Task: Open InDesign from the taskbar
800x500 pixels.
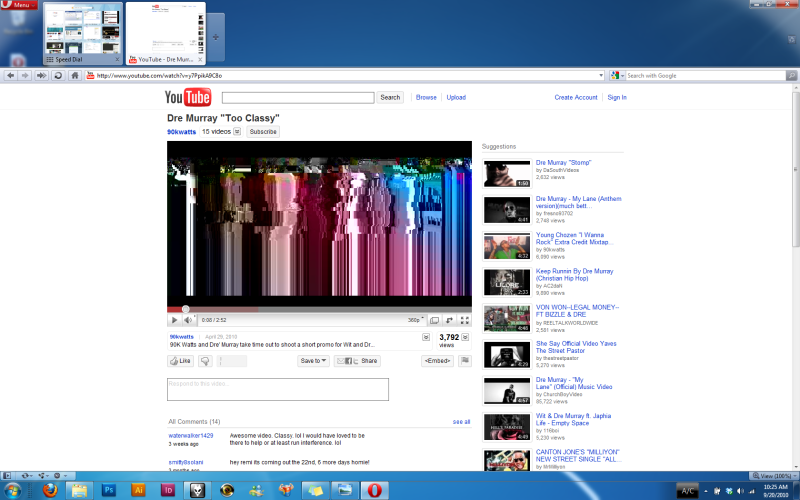Action: 168,490
